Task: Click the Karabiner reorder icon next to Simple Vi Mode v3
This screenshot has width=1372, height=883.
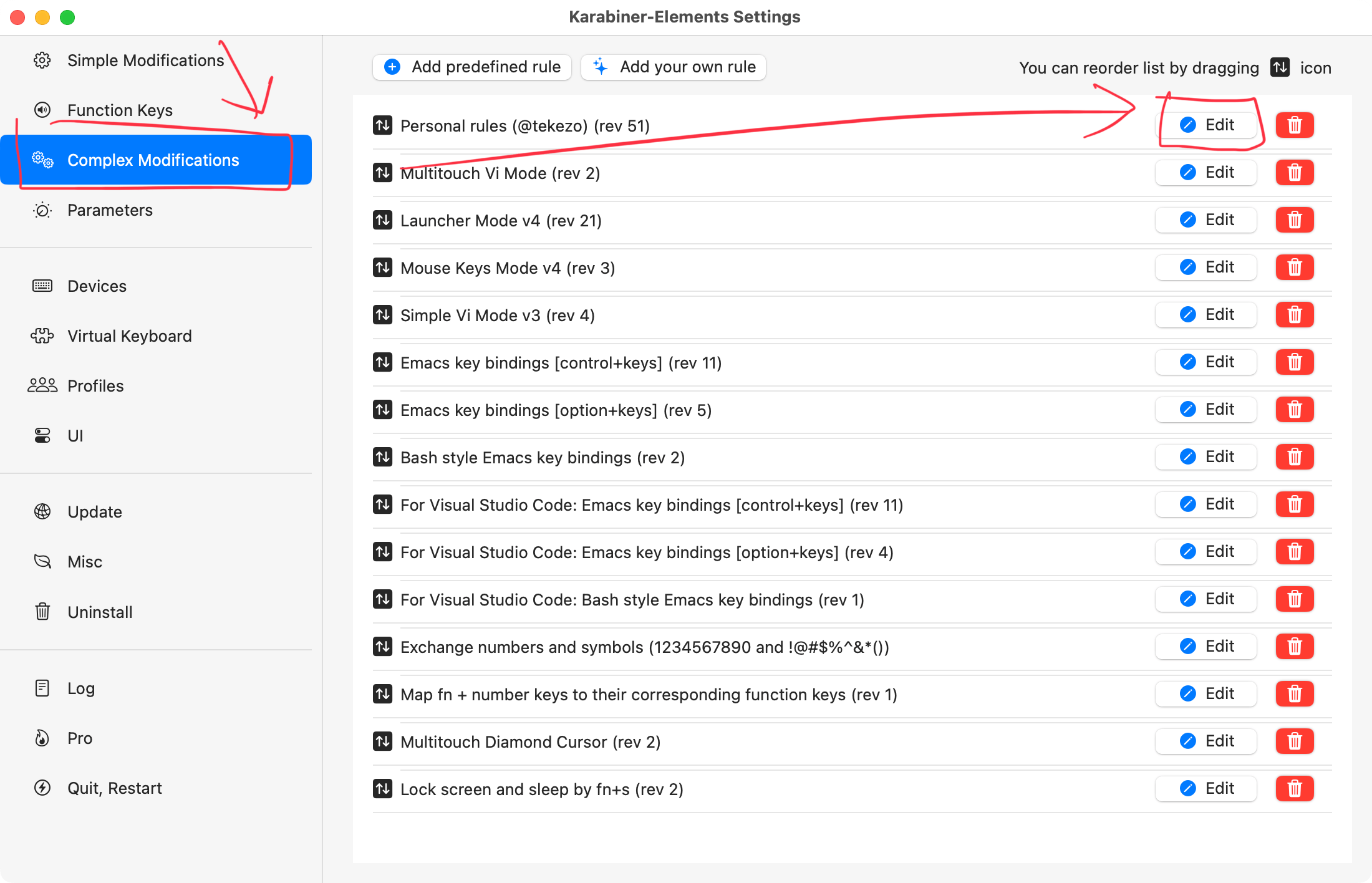Action: (385, 315)
